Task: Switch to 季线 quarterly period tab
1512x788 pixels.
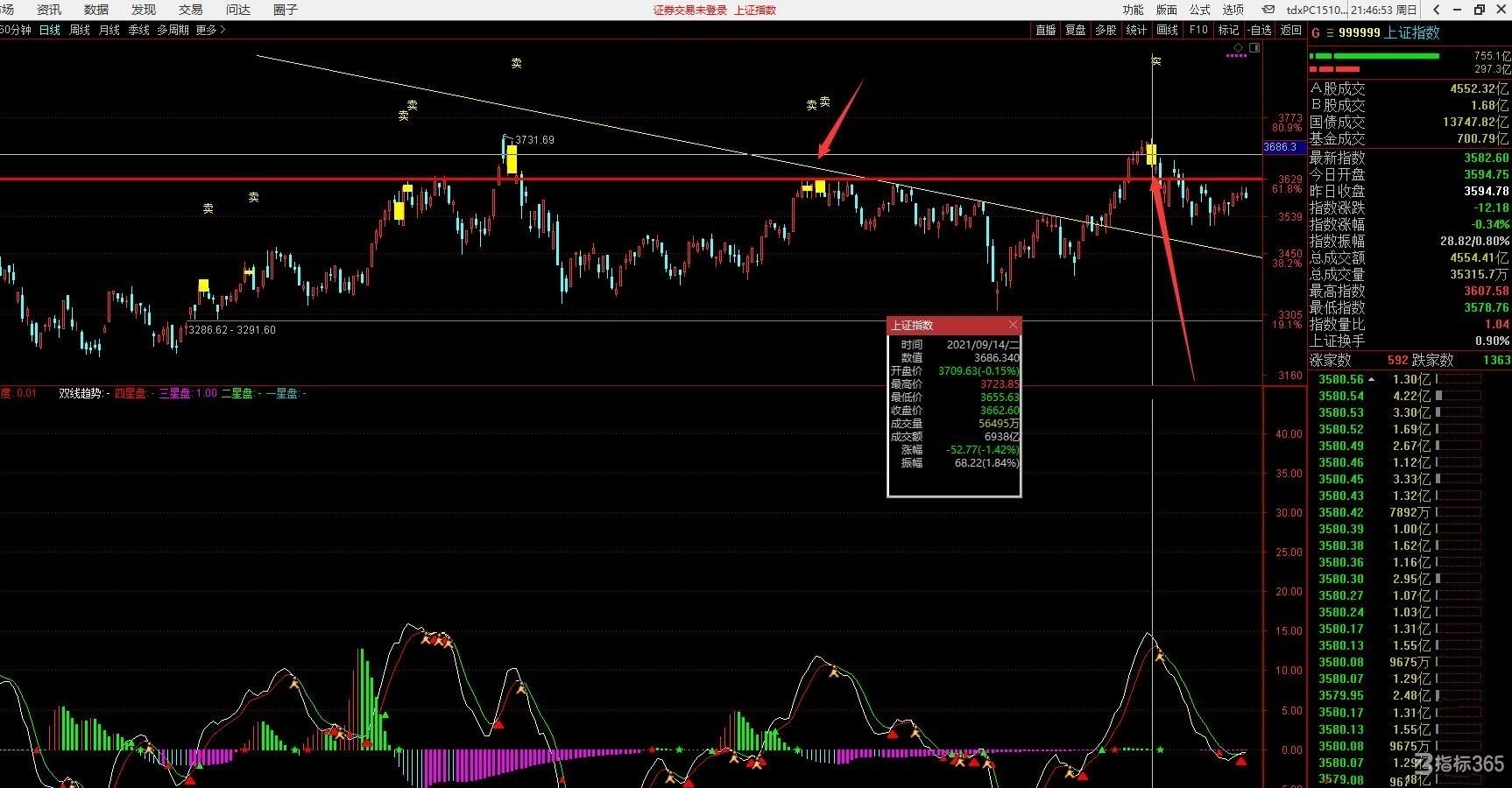Action: click(139, 30)
